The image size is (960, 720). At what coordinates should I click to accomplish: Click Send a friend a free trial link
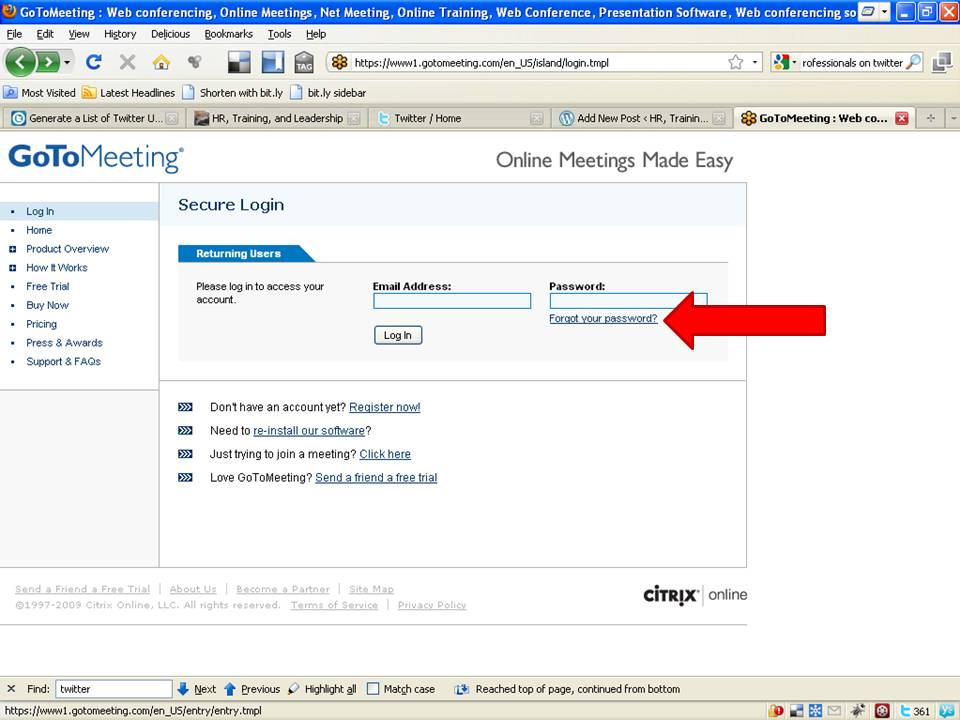[x=376, y=478]
